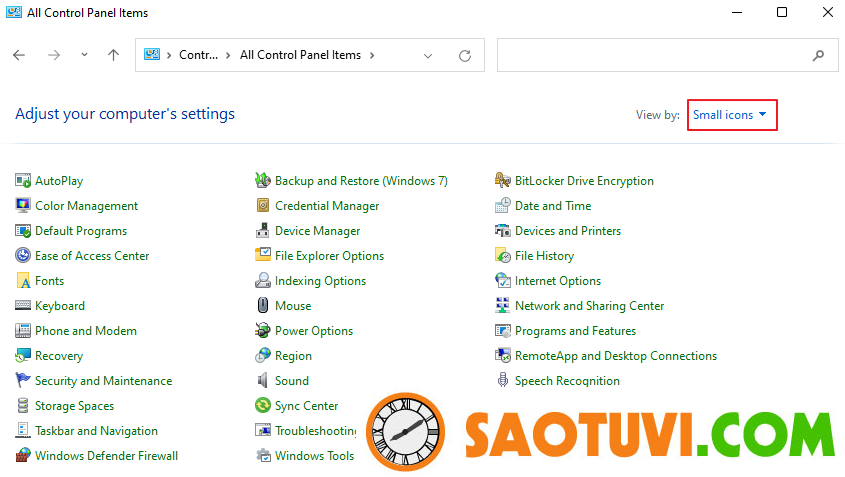Screen dimensions: 845x477
Task: Click the Region globe icon
Action: pos(262,356)
